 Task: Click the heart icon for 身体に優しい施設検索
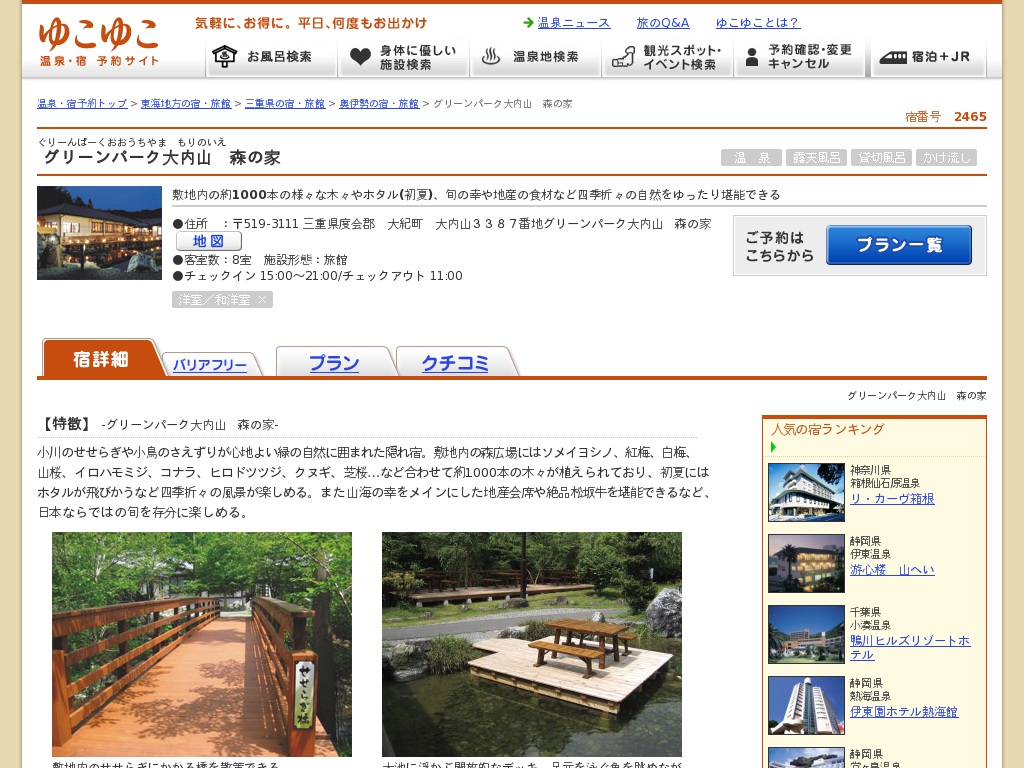(x=360, y=57)
